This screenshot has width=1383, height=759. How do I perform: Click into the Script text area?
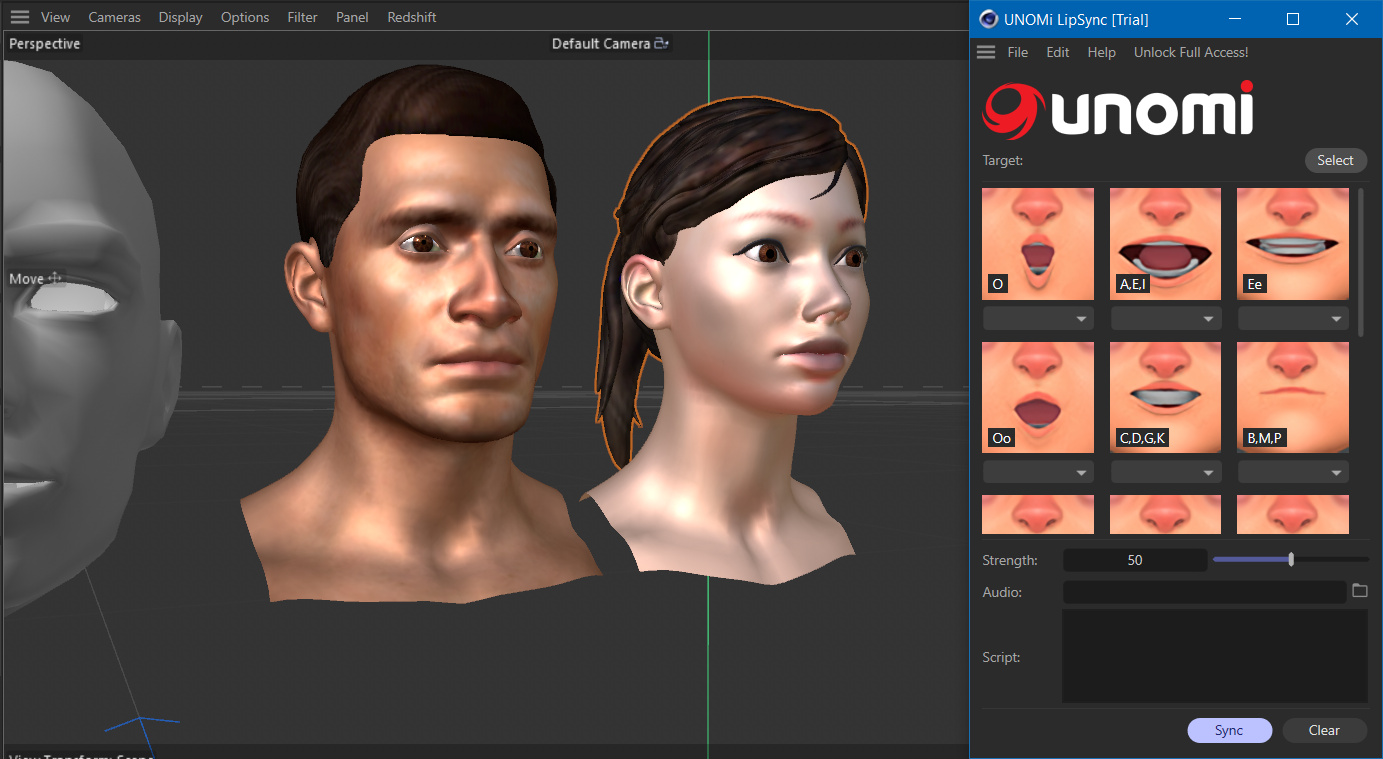[x=1214, y=656]
